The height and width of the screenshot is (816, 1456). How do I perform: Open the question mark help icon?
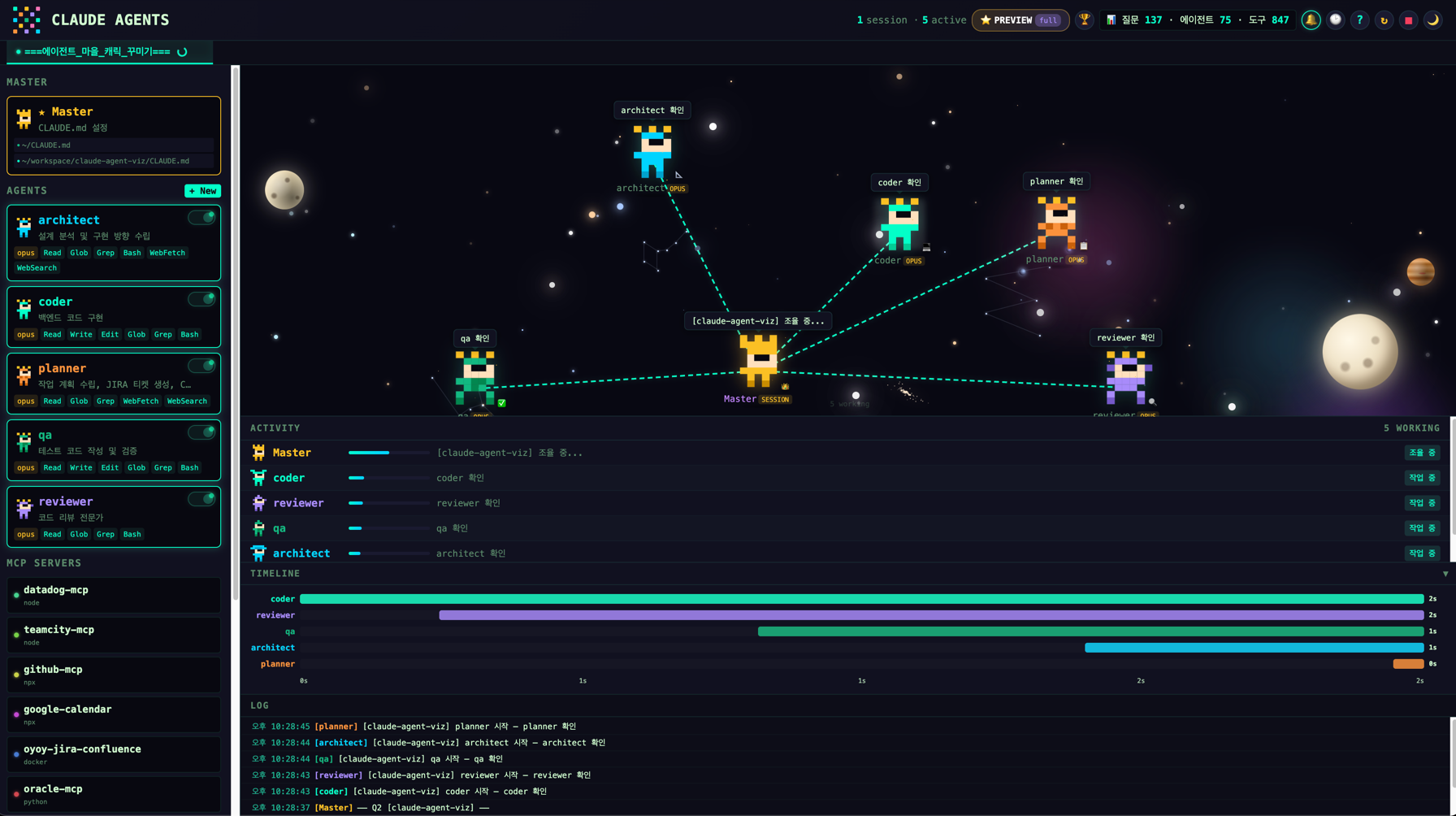1359,20
